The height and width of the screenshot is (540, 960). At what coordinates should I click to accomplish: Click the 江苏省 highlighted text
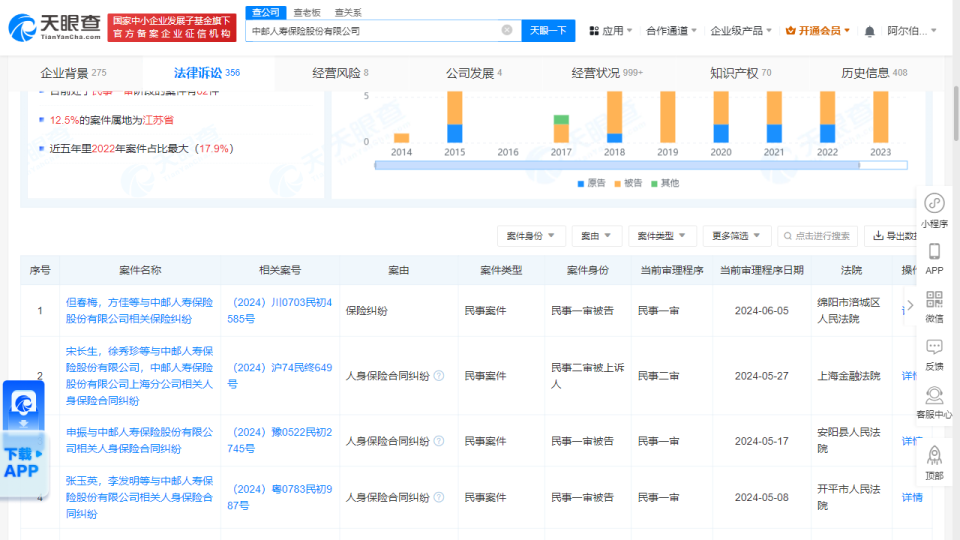point(158,120)
